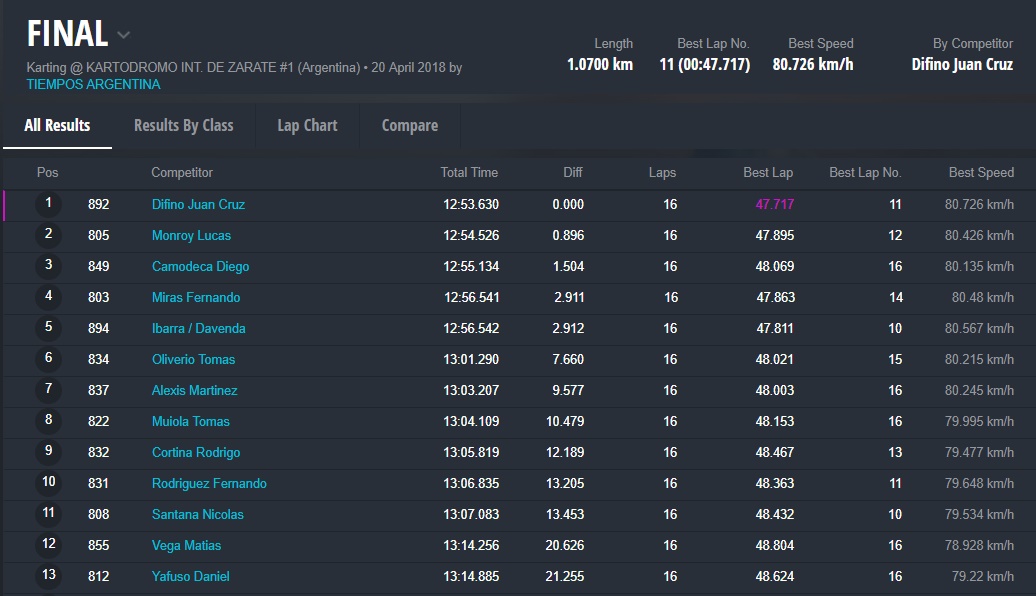Open Oliverio Tomas competitor page
This screenshot has width=1036, height=596.
point(193,359)
